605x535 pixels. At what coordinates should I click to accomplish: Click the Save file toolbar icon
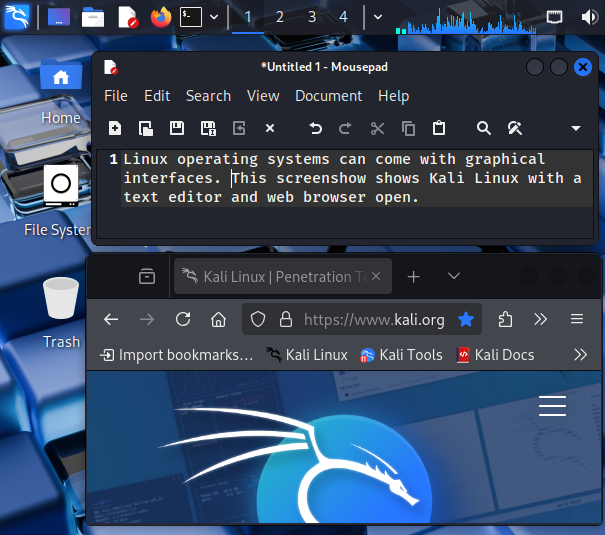(x=177, y=128)
